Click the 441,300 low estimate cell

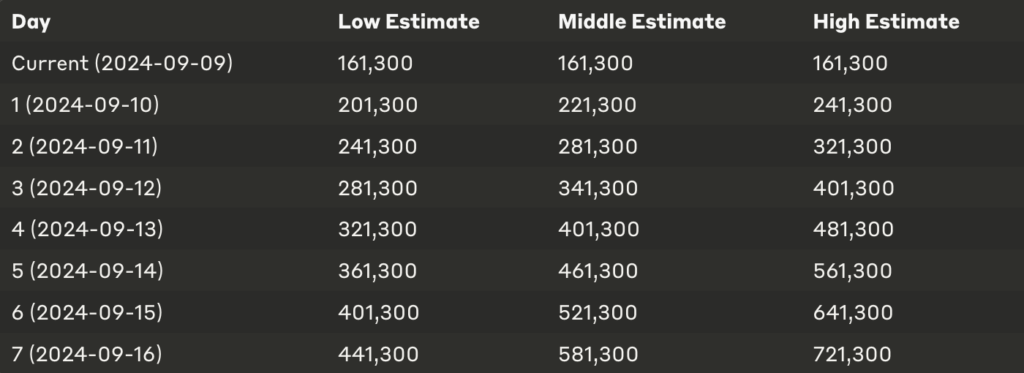(377, 355)
